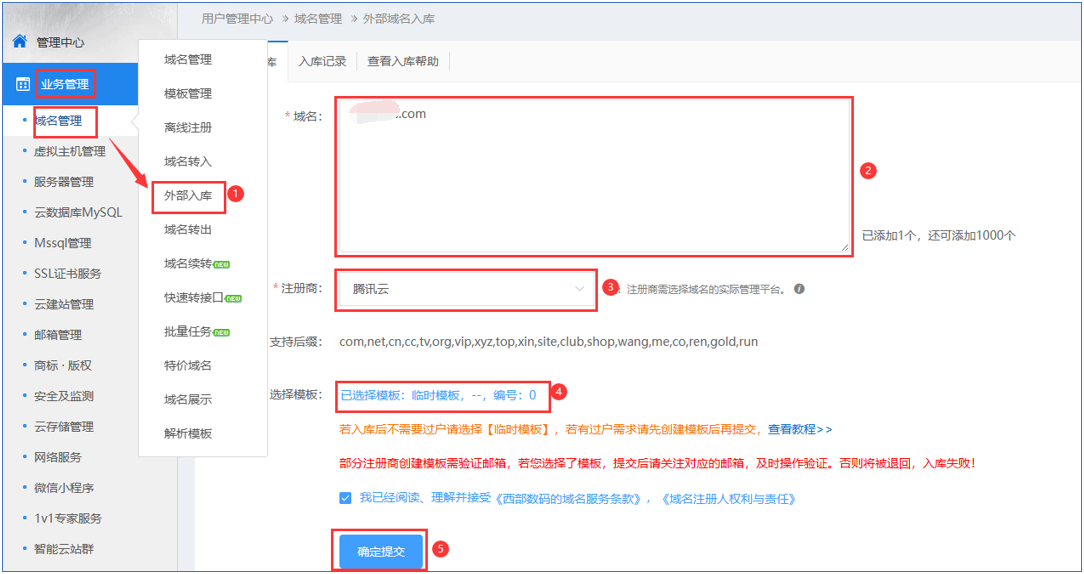Toggle the service terms agreement checkbox
The image size is (1084, 574).
coord(345,498)
